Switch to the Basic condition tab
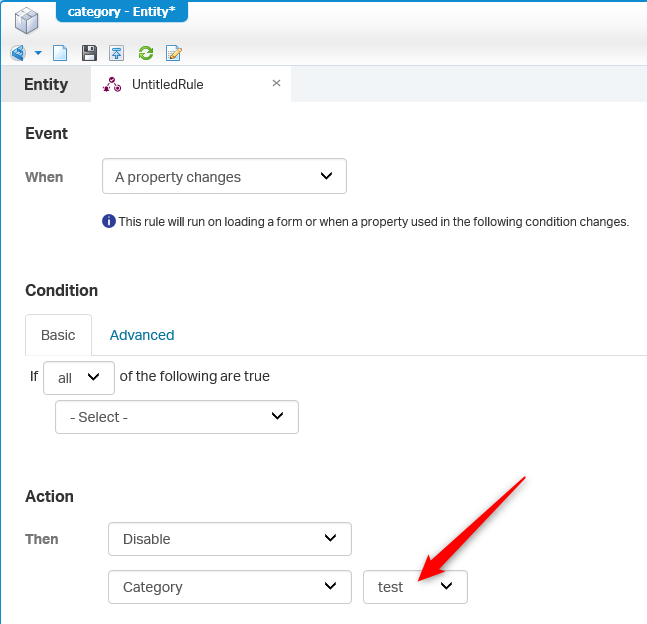Image resolution: width=647 pixels, height=624 pixels. [58, 335]
